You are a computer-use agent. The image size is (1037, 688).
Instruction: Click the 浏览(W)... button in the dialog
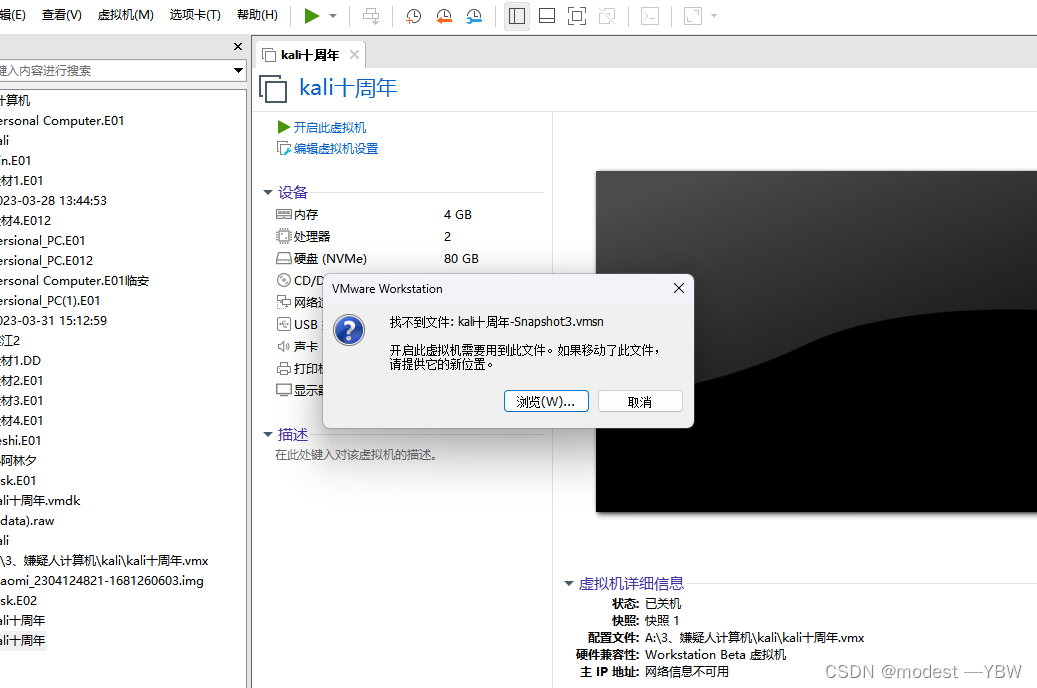point(546,402)
